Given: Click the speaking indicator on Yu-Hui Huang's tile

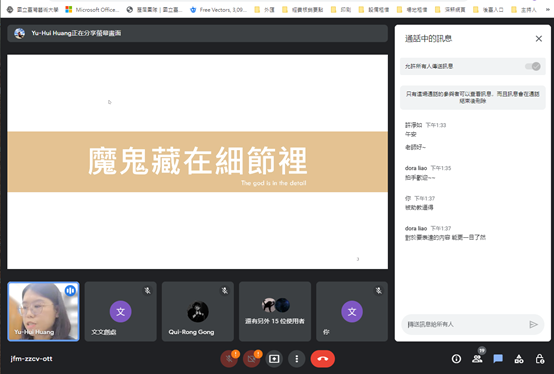Looking at the screenshot, I should click(70, 290).
